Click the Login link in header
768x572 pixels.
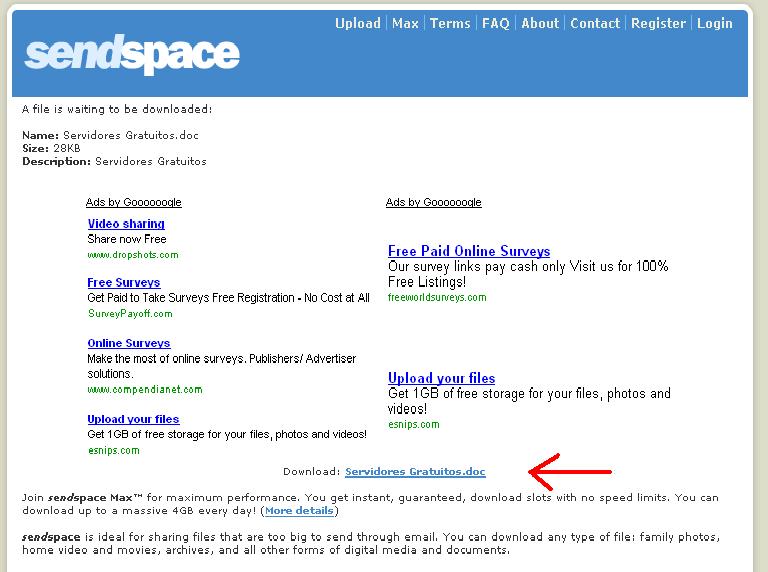pyautogui.click(x=715, y=23)
